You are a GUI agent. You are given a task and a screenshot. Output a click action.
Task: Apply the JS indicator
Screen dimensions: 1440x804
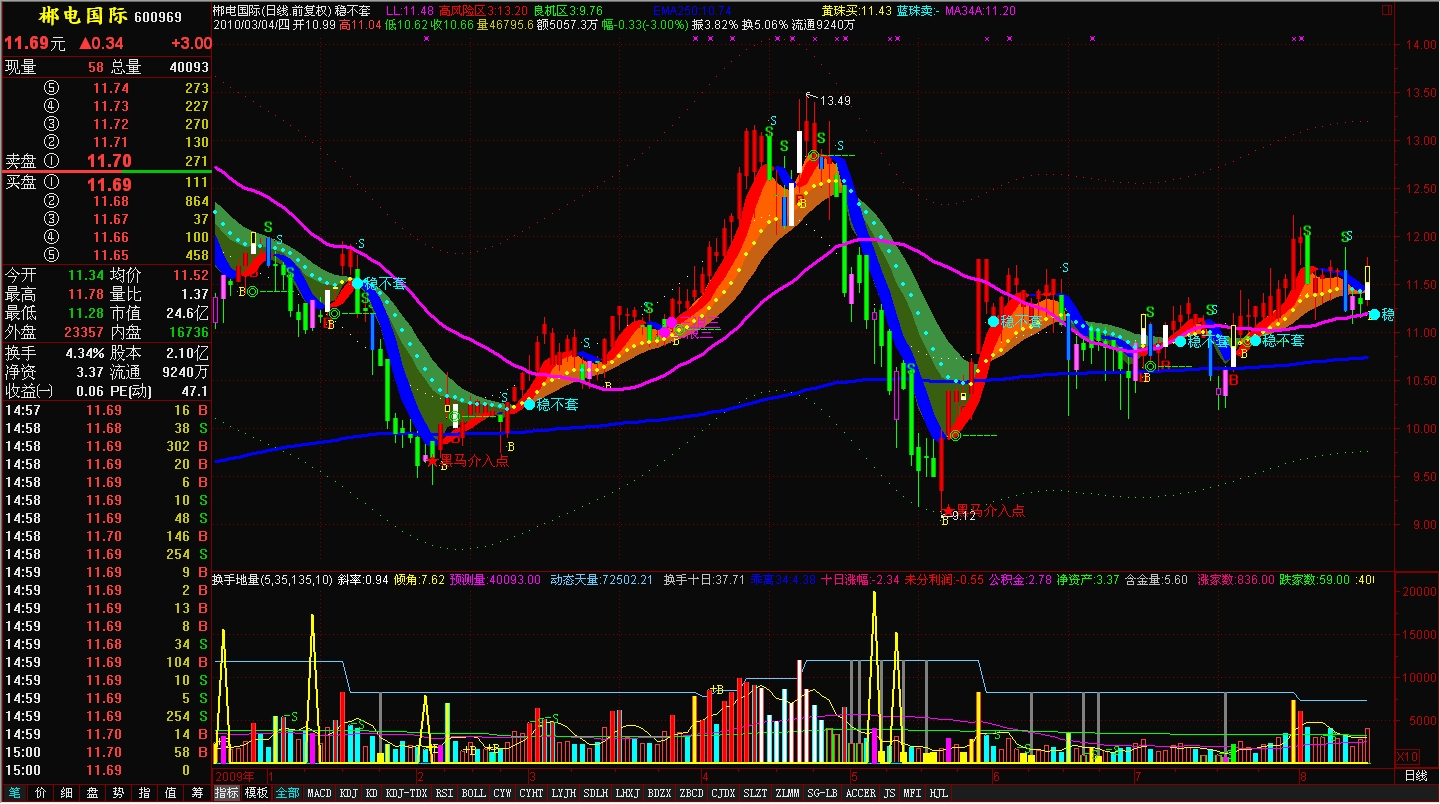[x=890, y=793]
